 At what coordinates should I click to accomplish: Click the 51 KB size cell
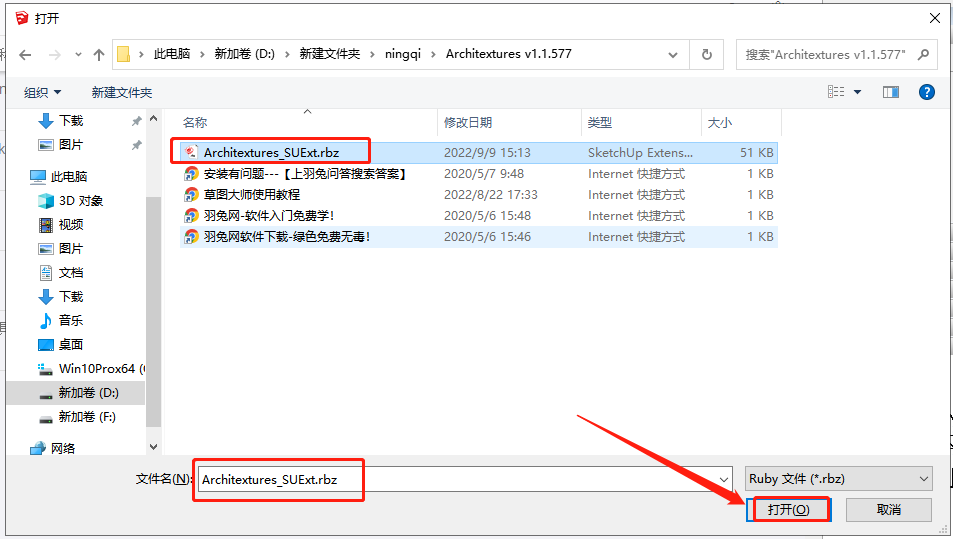pos(757,153)
